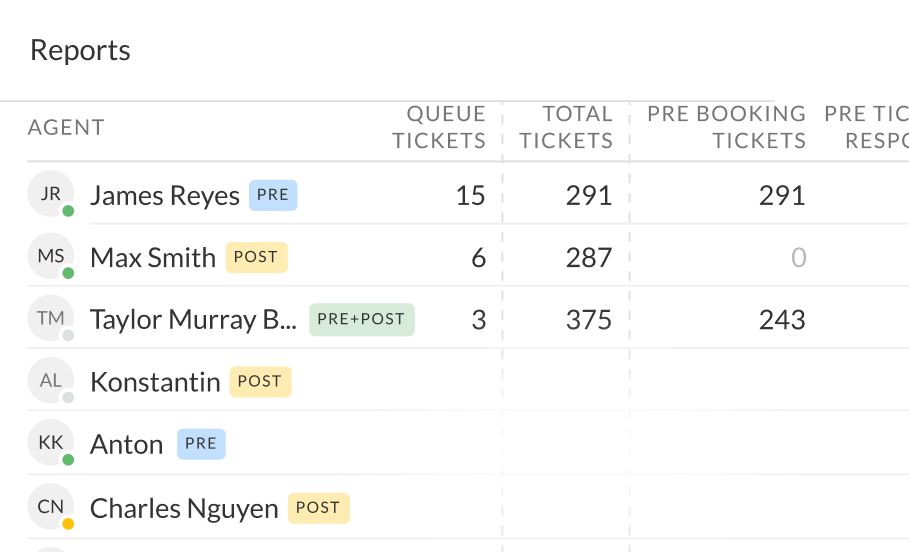Open Taylor Murray TM avatar
This screenshot has width=909, height=552.
50,318
